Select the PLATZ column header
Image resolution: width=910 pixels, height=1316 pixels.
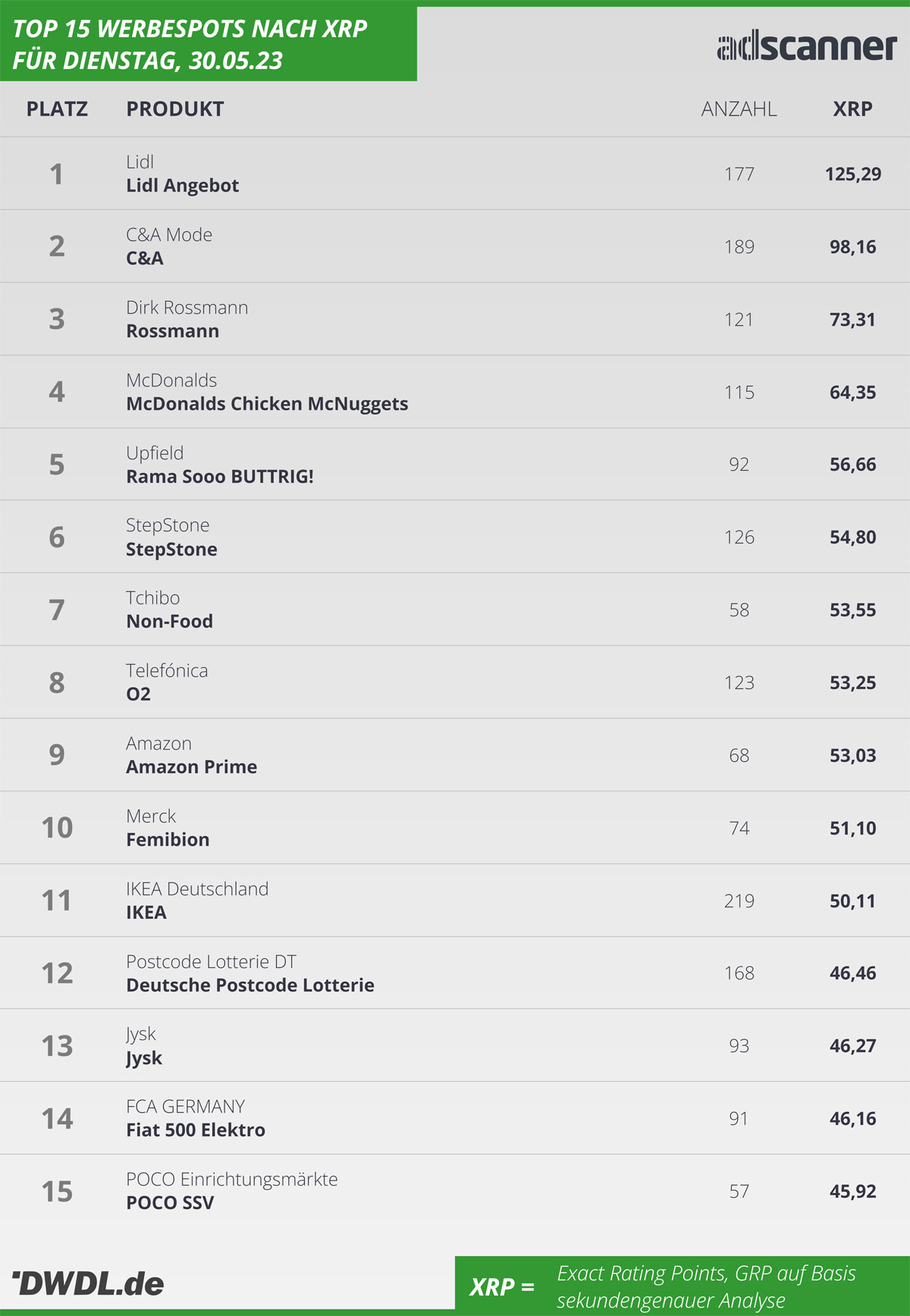[x=57, y=109]
